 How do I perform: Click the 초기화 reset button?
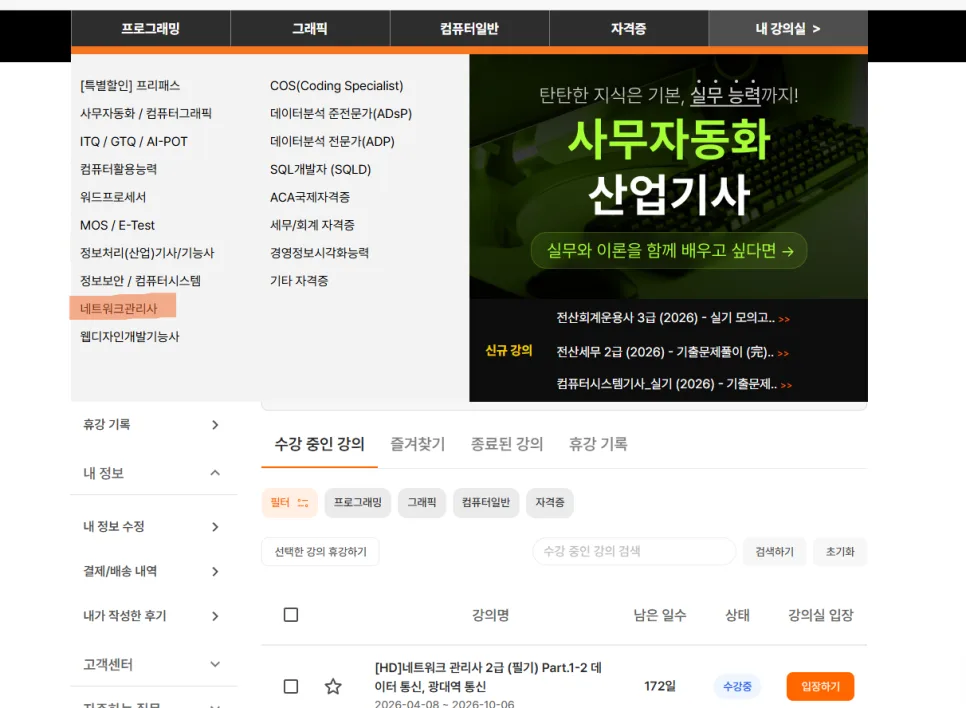[840, 551]
